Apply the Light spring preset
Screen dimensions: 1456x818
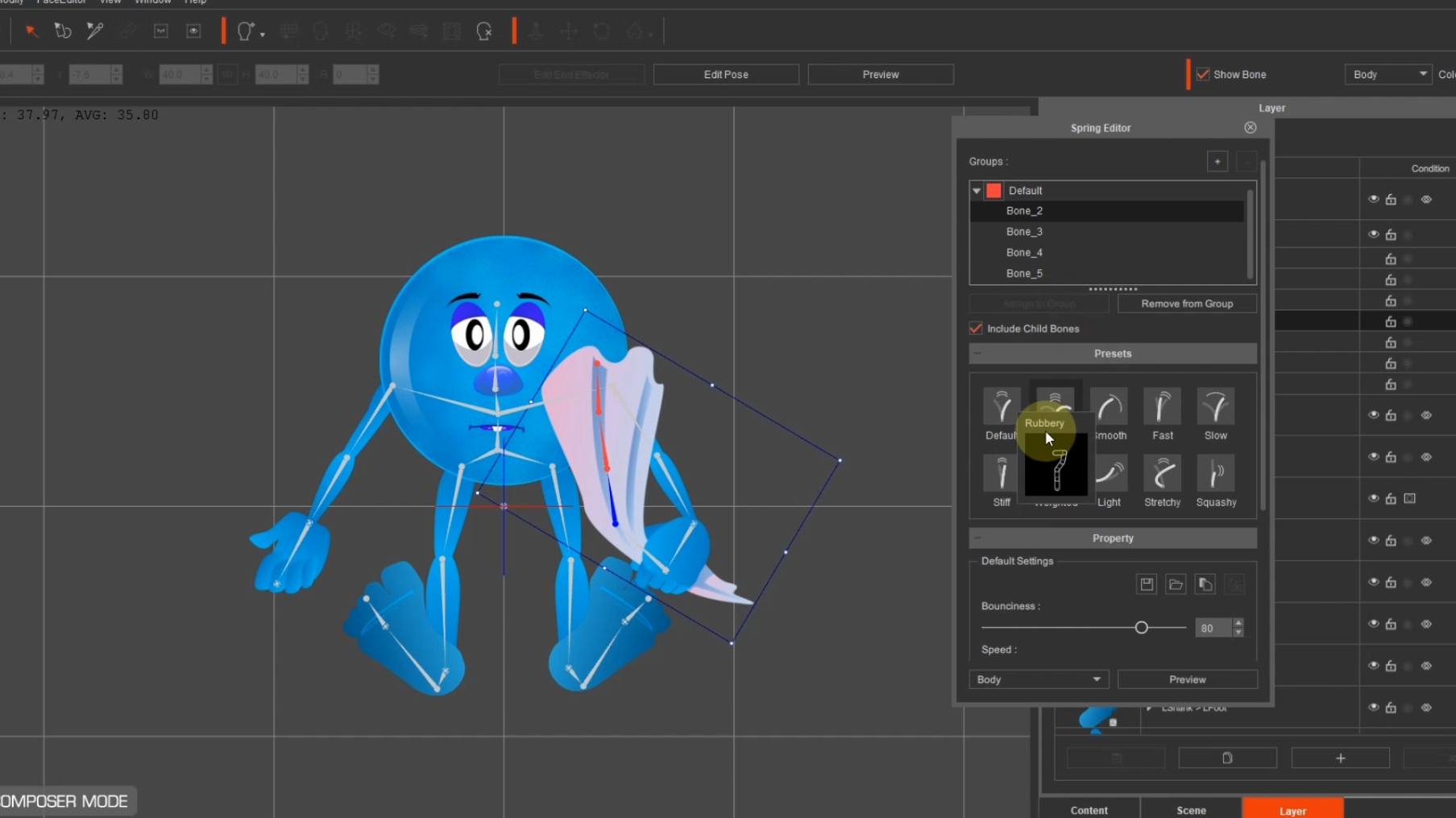click(x=1110, y=481)
